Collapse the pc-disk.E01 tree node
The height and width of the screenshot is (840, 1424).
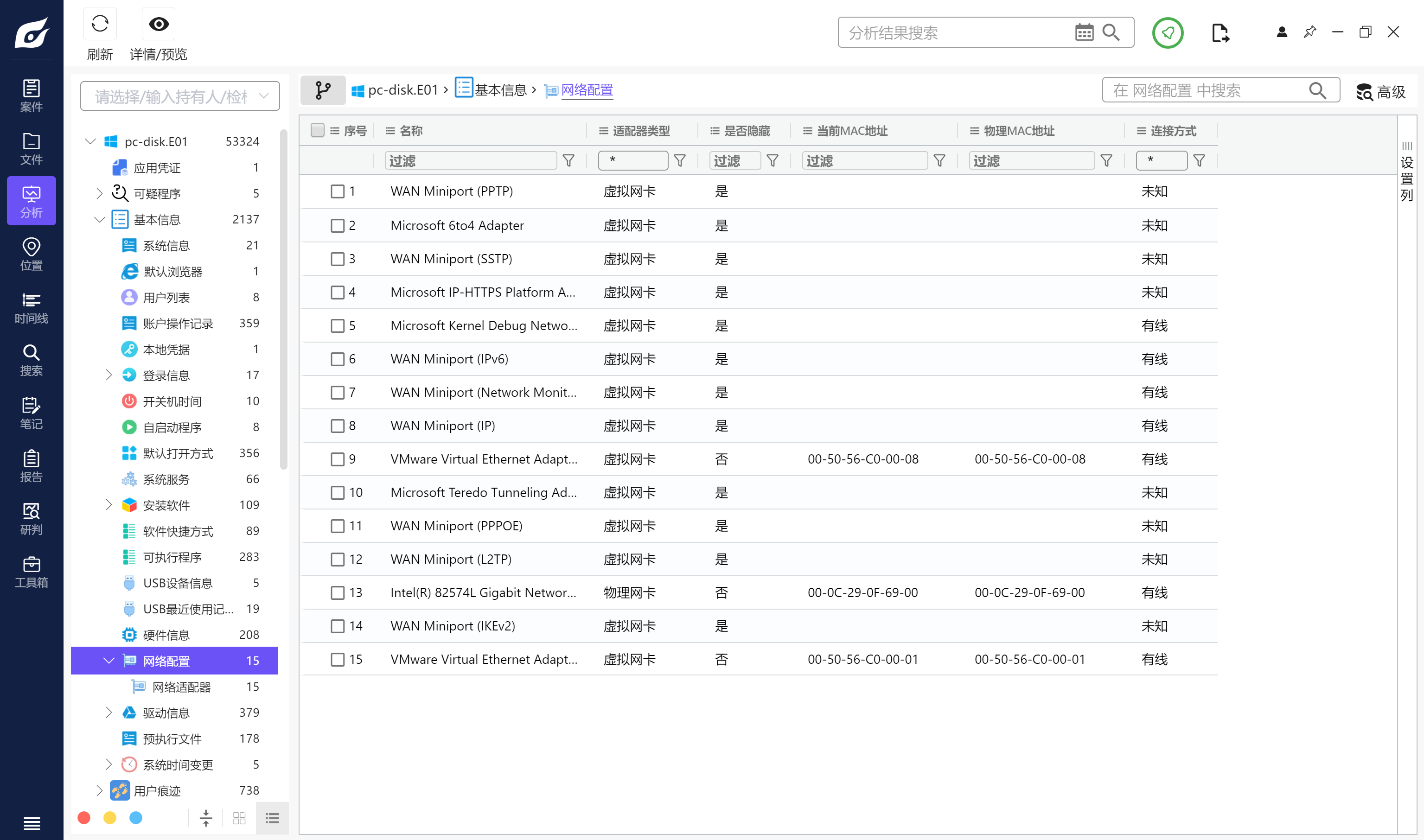click(x=90, y=141)
